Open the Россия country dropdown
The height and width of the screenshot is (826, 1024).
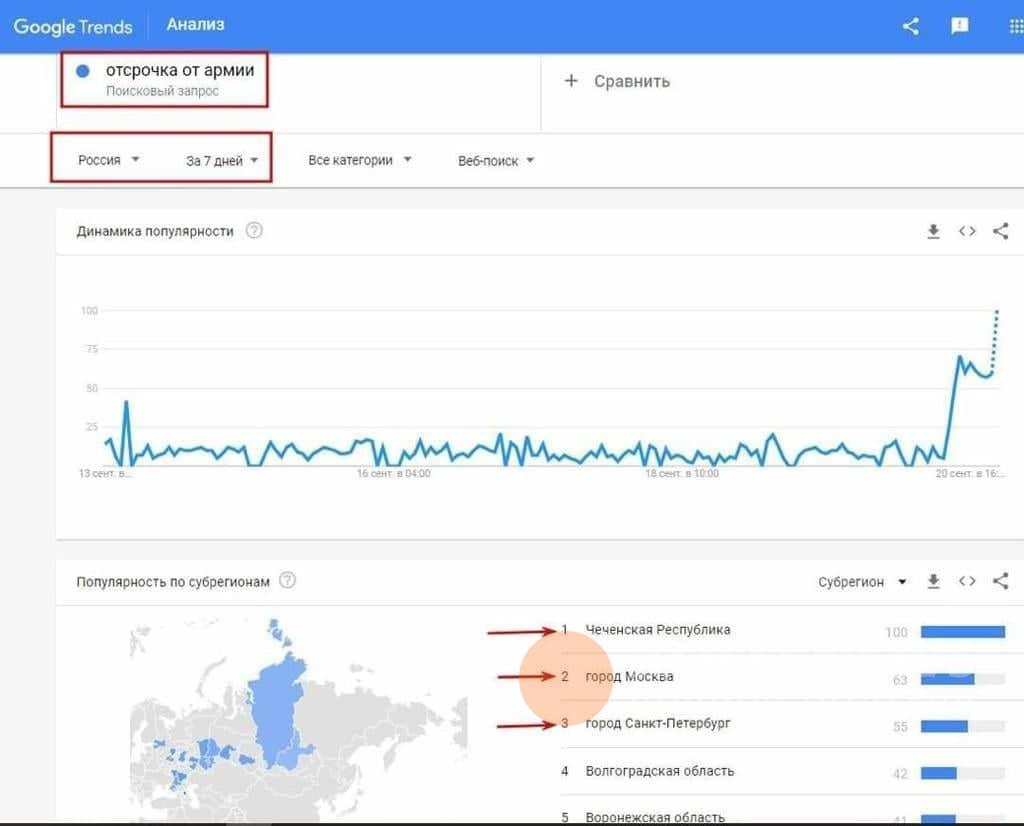(x=108, y=160)
